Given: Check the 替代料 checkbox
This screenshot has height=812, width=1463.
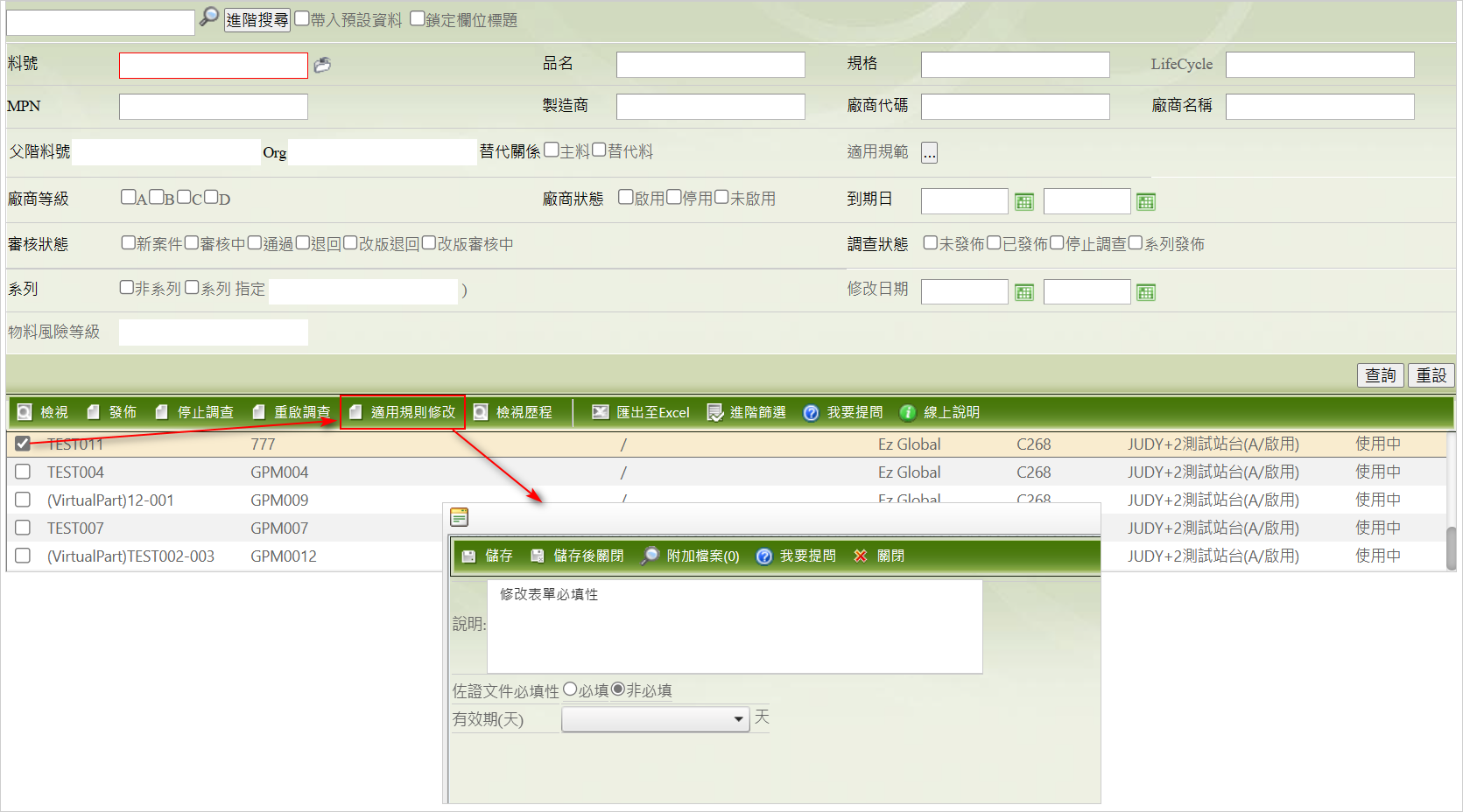Looking at the screenshot, I should tap(599, 150).
